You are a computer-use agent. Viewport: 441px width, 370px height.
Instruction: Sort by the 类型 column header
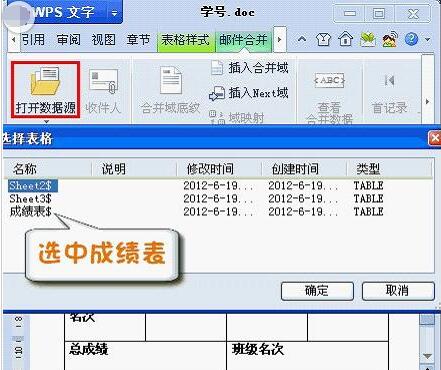click(389, 169)
